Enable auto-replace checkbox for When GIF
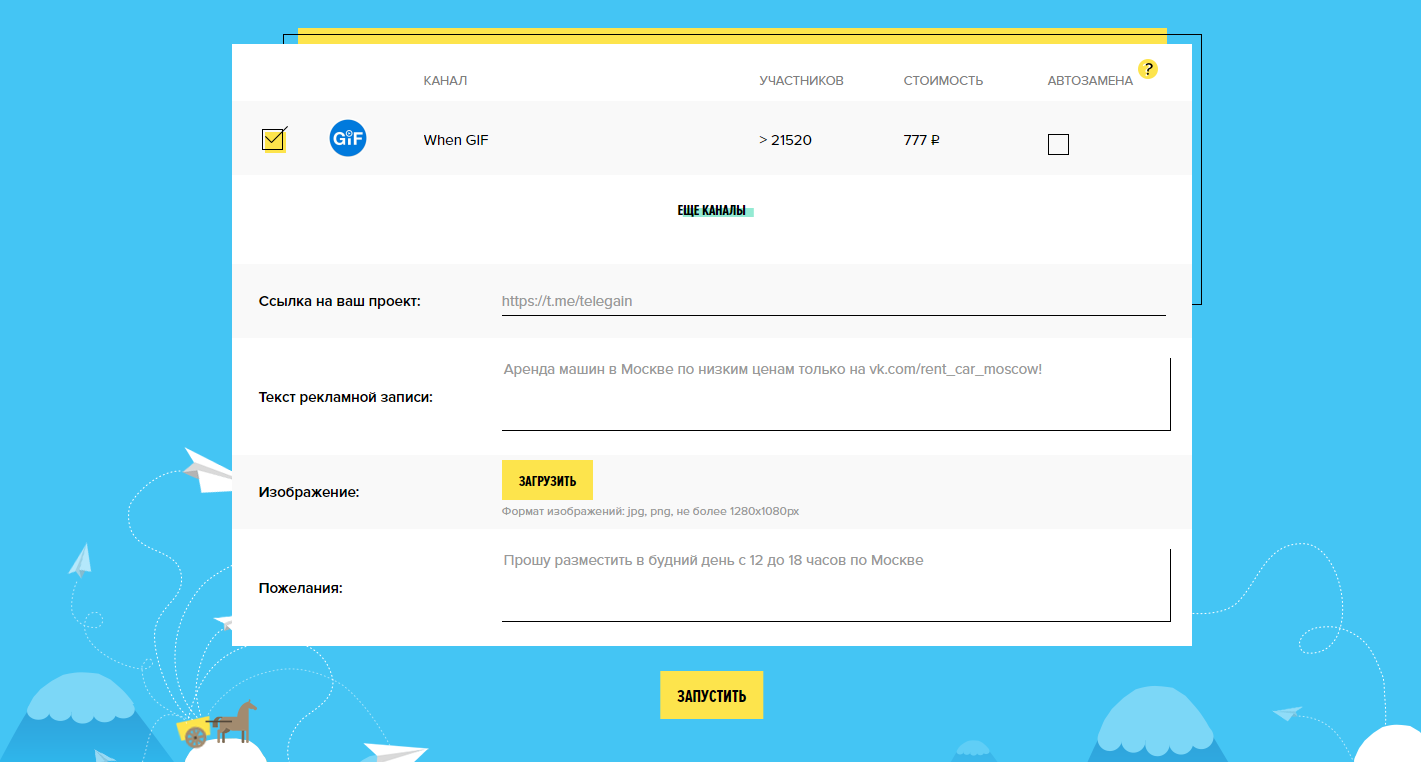 pyautogui.click(x=1058, y=145)
